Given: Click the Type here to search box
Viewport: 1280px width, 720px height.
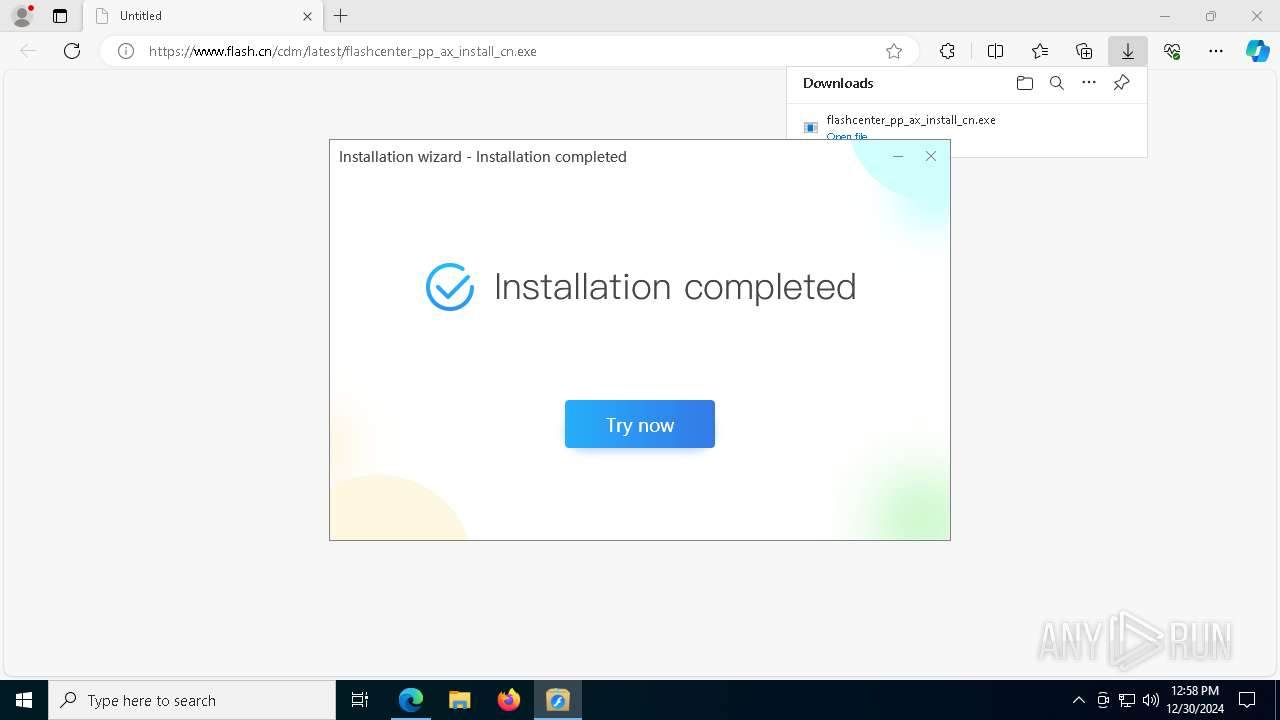Looking at the screenshot, I should click(x=192, y=700).
